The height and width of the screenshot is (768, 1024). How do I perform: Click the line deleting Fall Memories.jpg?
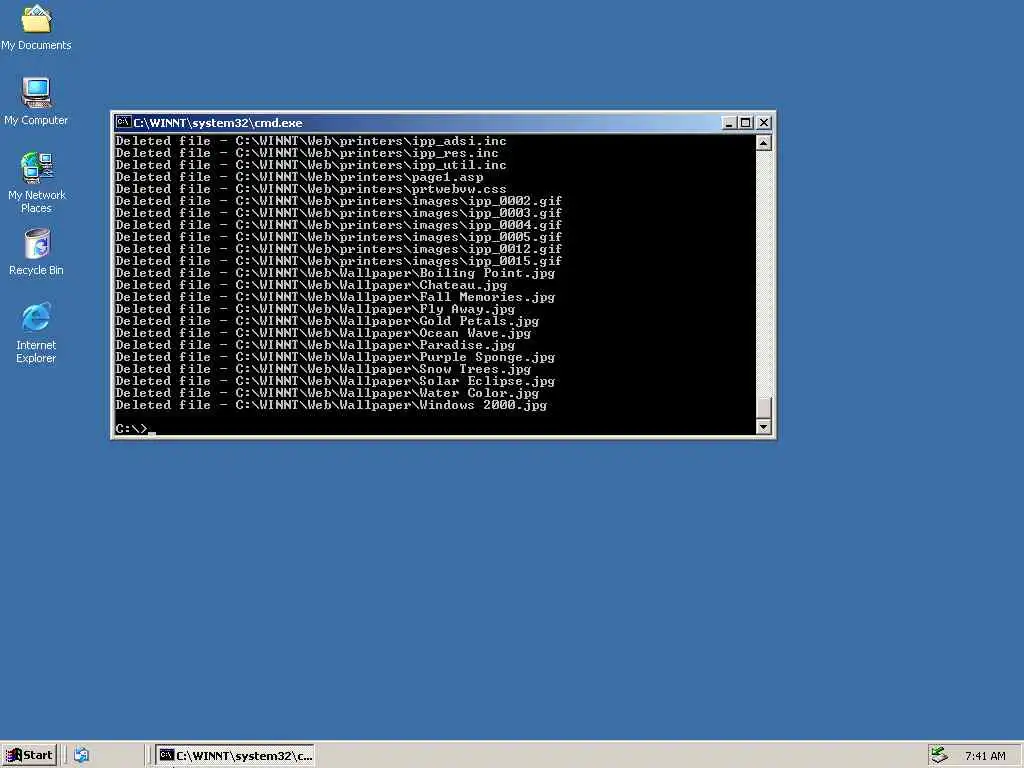(335, 297)
